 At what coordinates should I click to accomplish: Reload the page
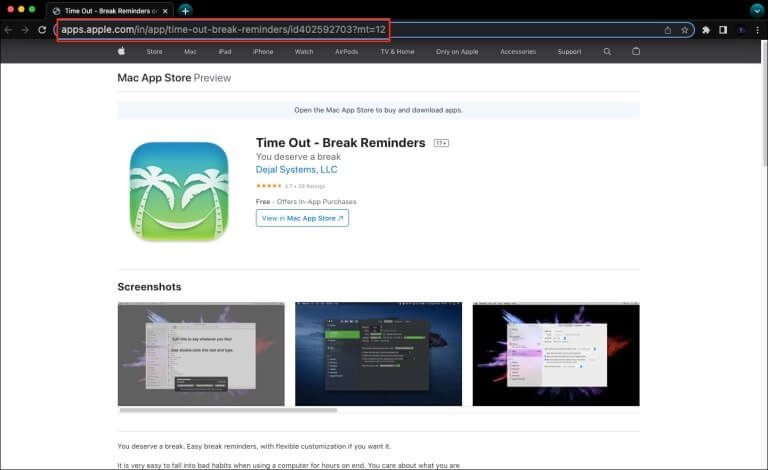42,30
